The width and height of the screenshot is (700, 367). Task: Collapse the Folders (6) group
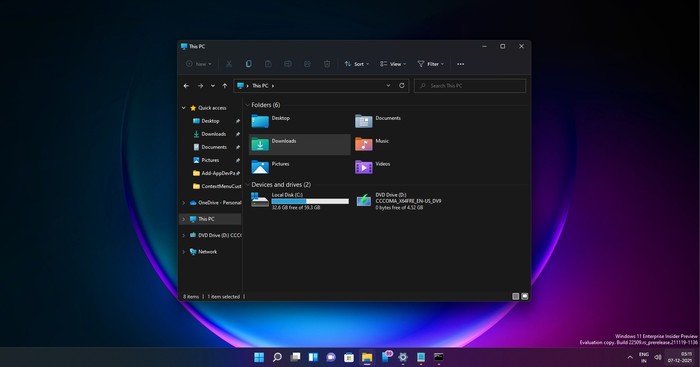pos(248,105)
